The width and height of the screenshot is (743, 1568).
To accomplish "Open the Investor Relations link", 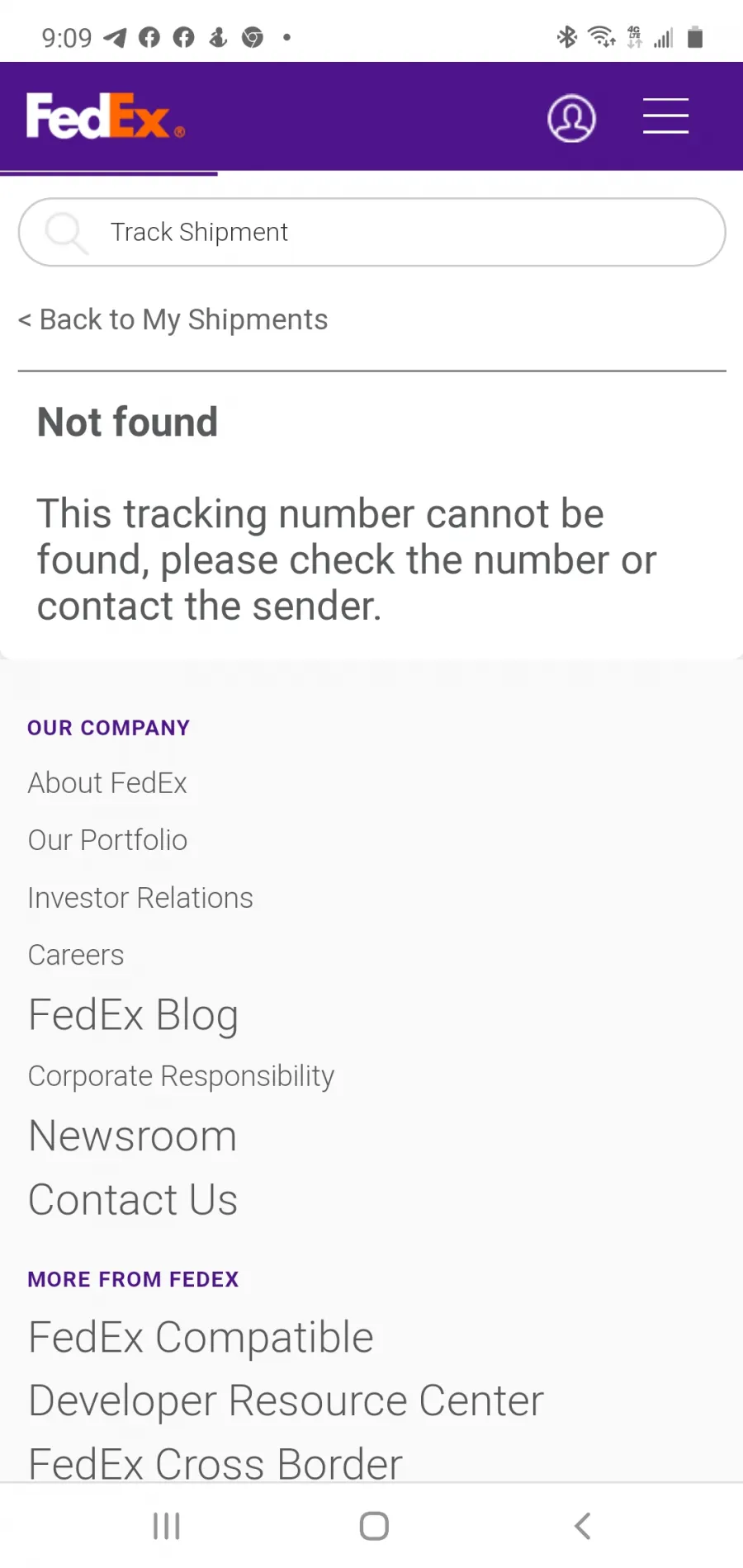I will click(140, 898).
